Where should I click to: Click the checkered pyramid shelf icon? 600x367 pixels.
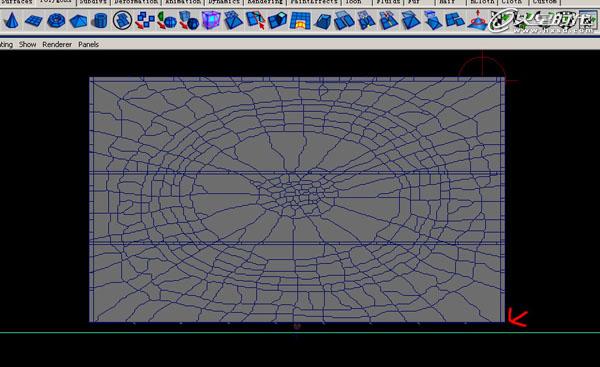click(233, 21)
